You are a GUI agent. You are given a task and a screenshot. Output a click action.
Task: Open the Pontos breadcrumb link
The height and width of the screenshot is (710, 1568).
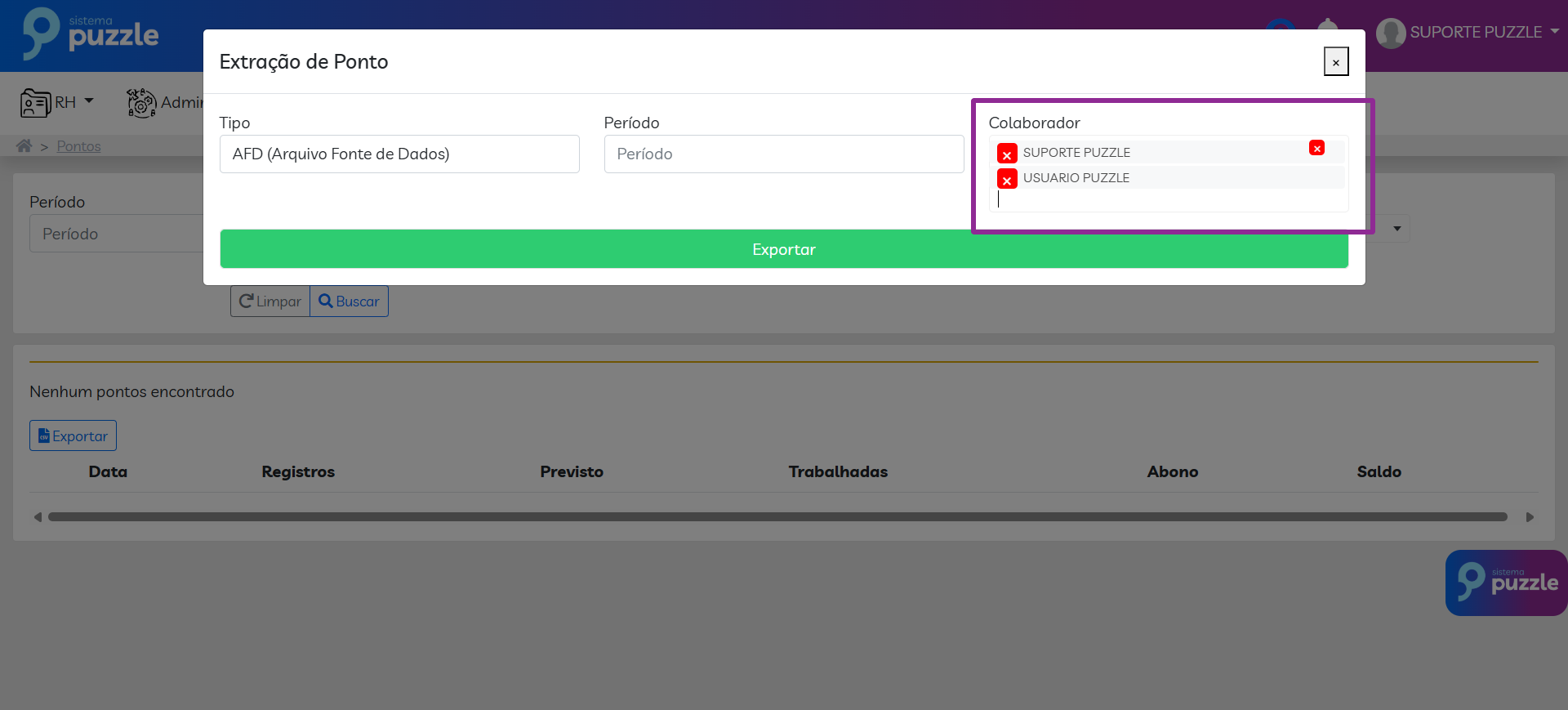tap(78, 146)
